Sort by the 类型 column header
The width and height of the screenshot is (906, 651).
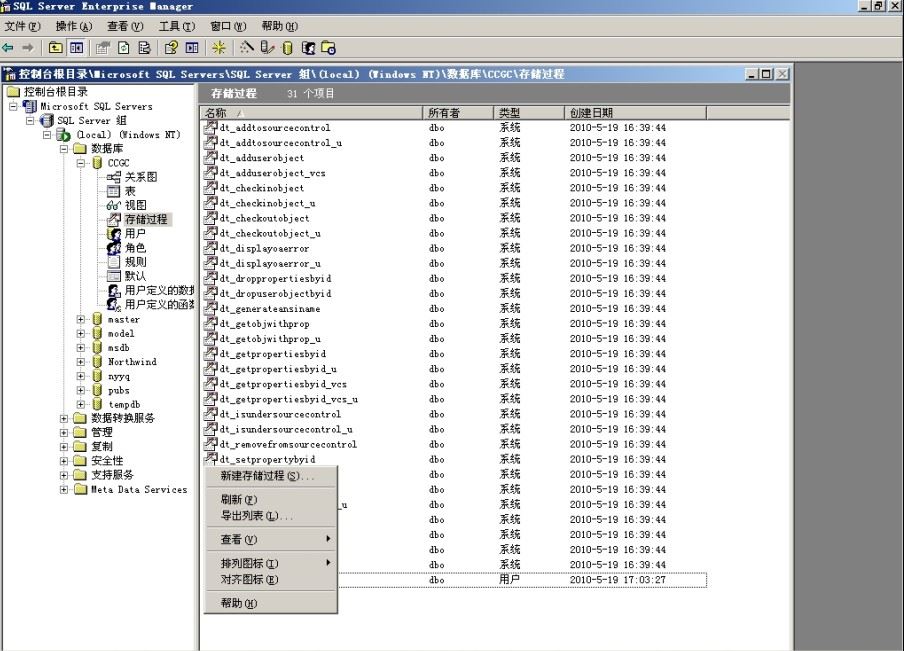tap(529, 113)
